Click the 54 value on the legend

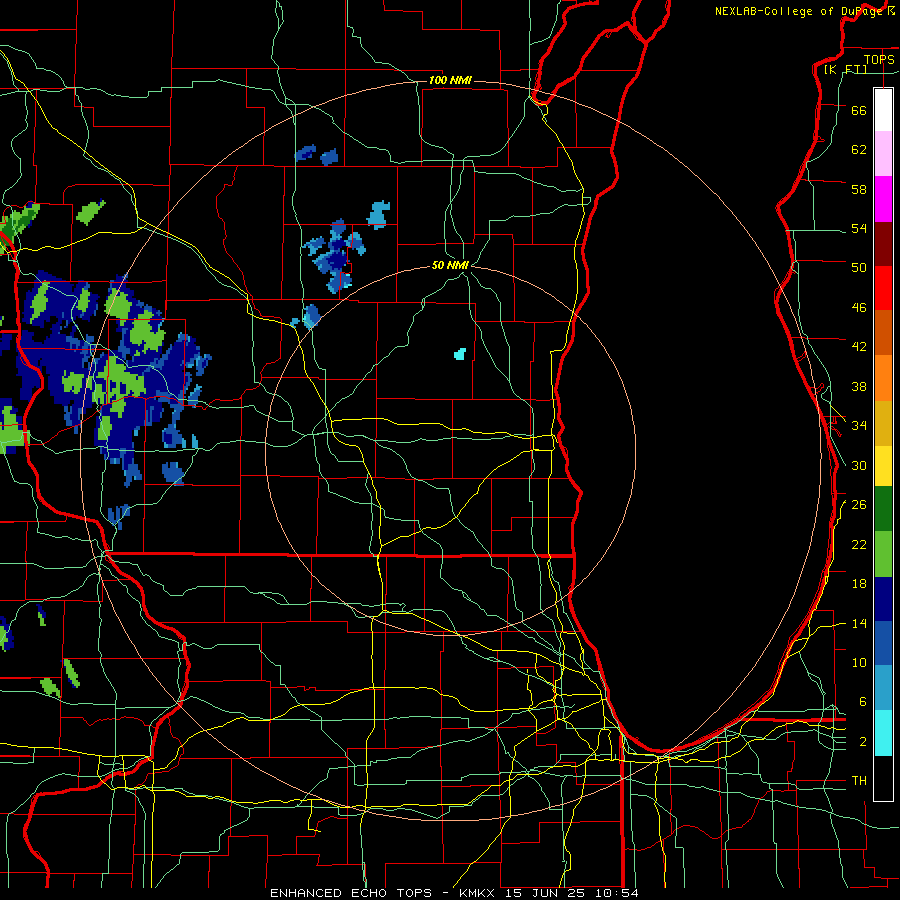click(x=859, y=228)
